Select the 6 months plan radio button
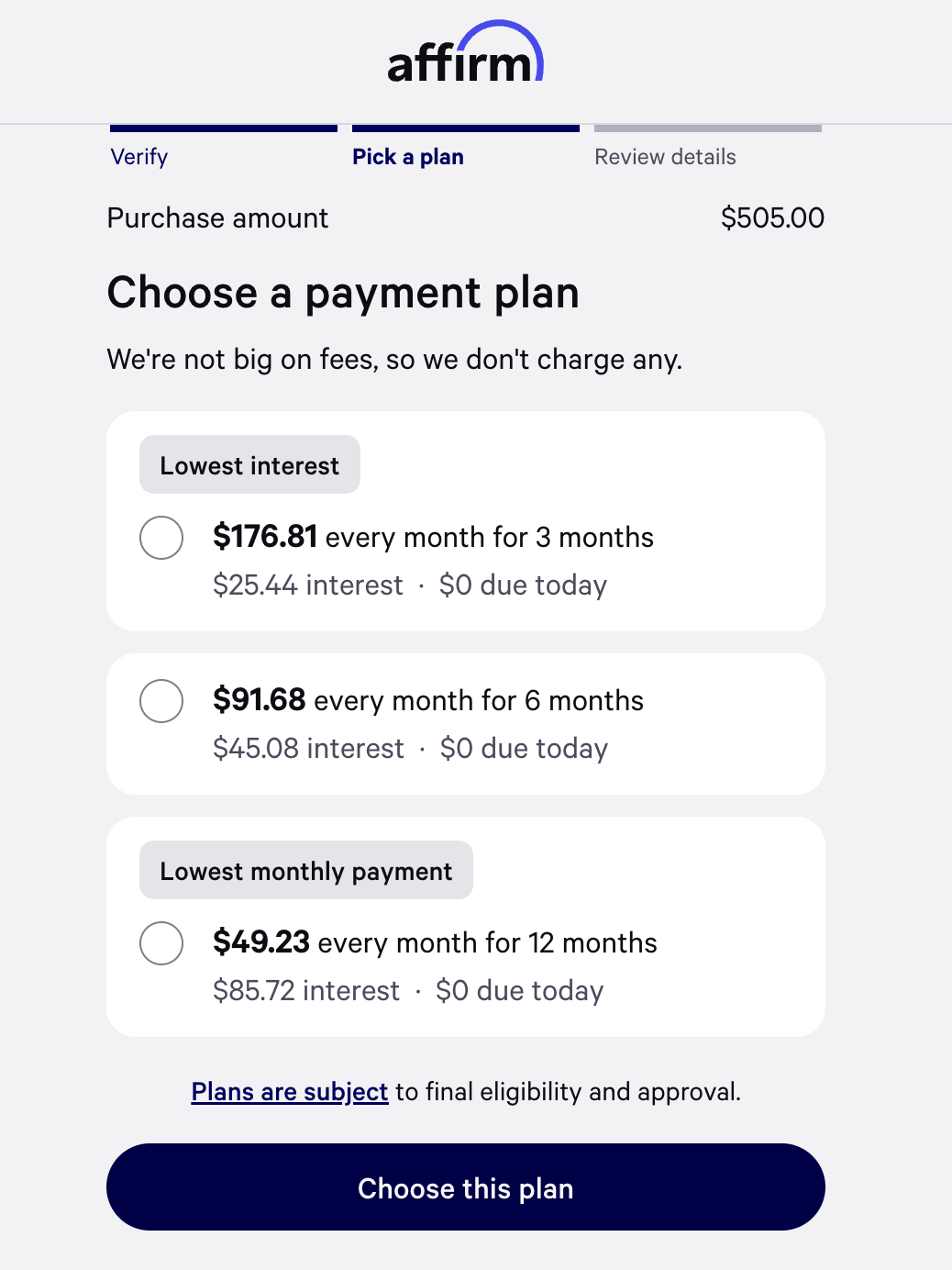This screenshot has width=952, height=1270. (161, 701)
